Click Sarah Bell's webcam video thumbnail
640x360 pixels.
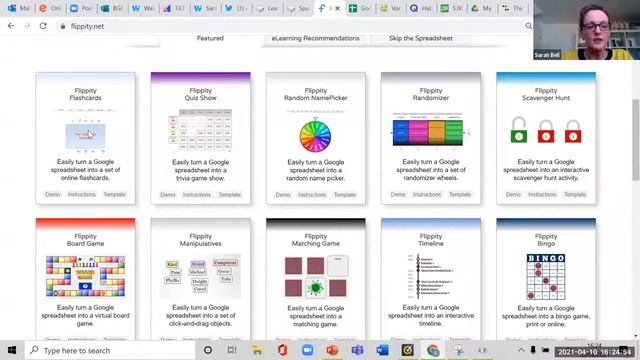tap(587, 30)
